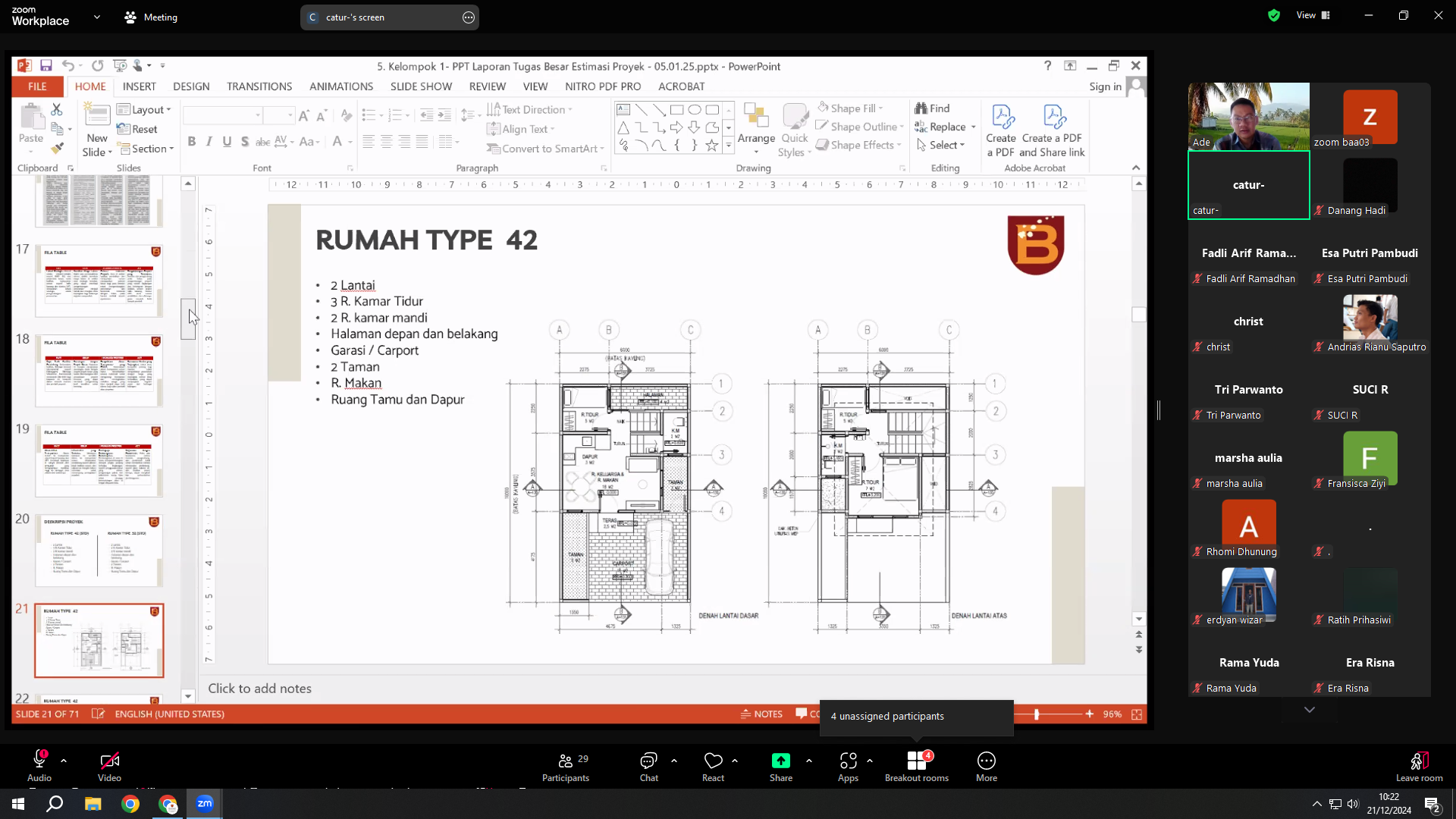Viewport: 1456px width, 819px height.
Task: Click the Undo arrow in PowerPoint toolbar
Action: point(67,66)
